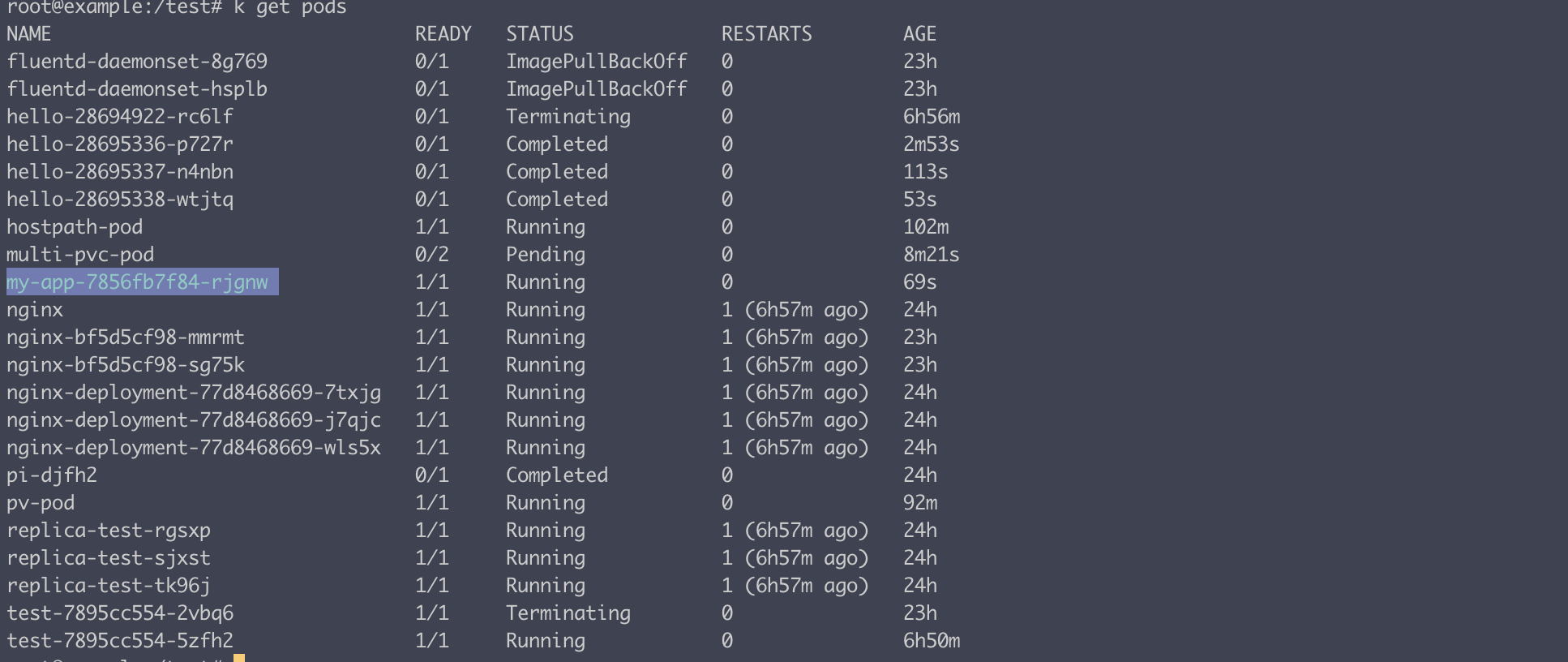Click the READY column header

pos(443,34)
